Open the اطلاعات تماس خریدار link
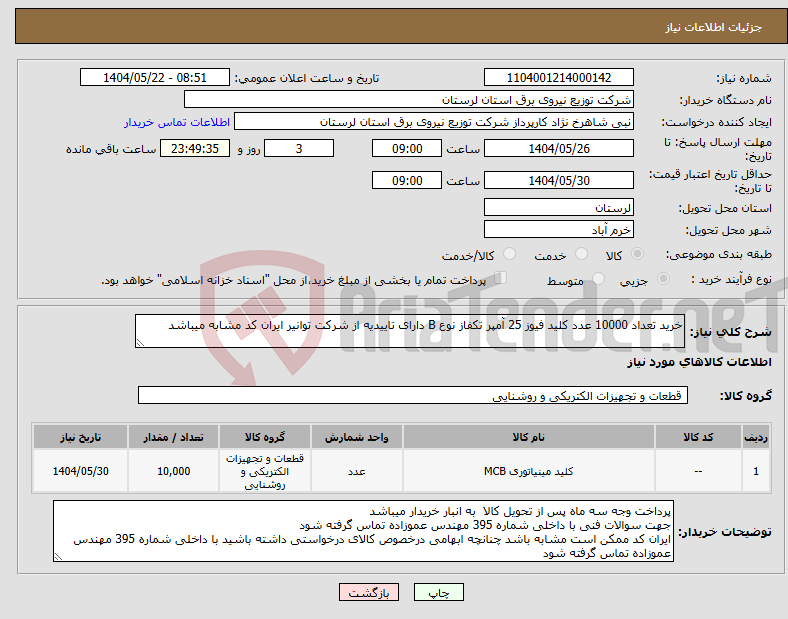 pos(177,122)
